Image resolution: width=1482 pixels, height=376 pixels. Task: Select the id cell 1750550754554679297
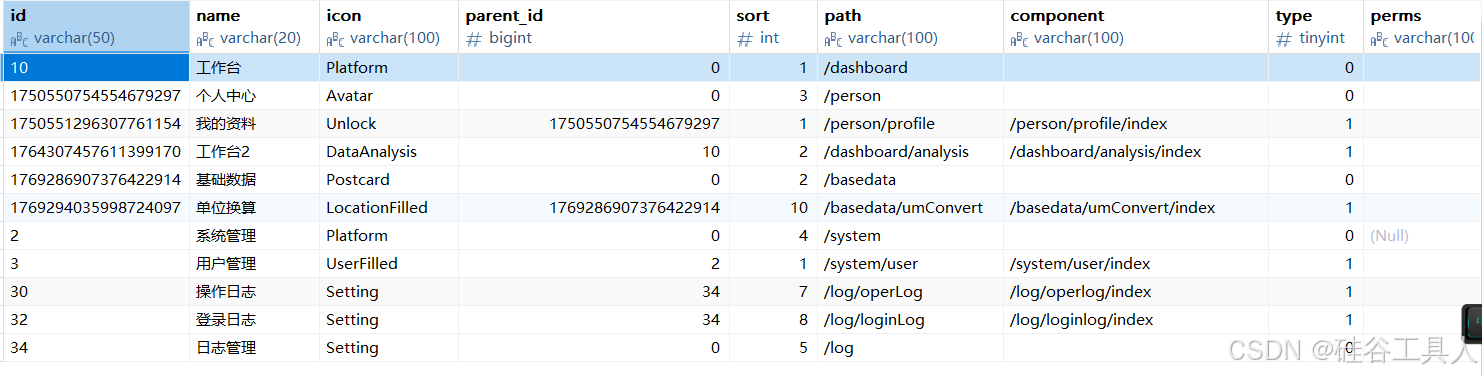pyautogui.click(x=95, y=96)
